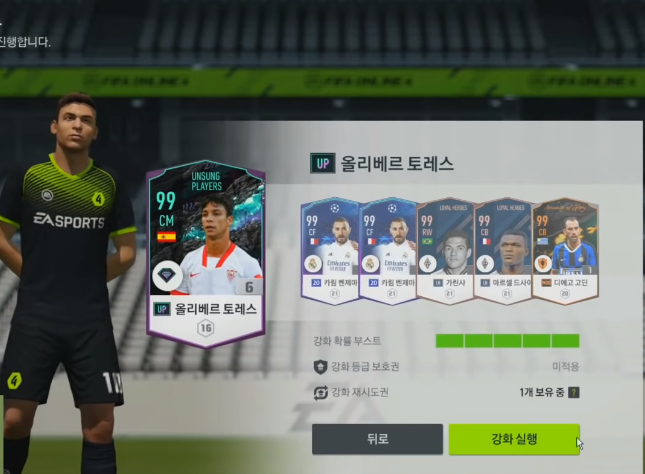Toggle the 미적용 protection ticket status
This screenshot has width=645, height=474.
[566, 367]
